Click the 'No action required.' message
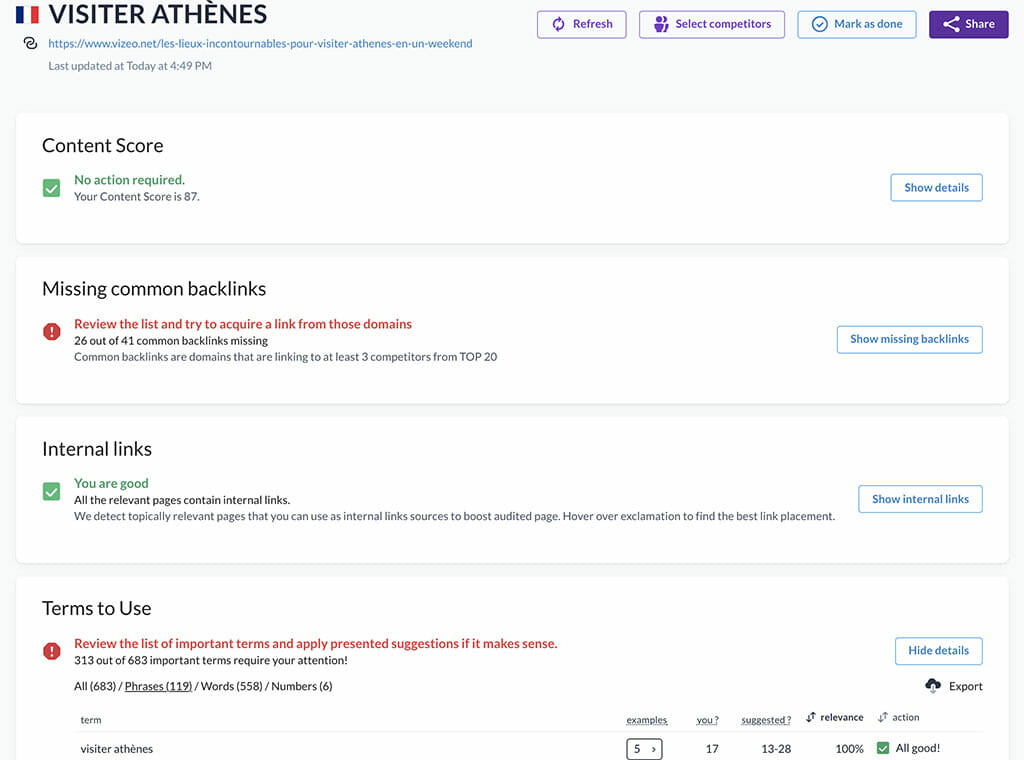 pyautogui.click(x=129, y=180)
